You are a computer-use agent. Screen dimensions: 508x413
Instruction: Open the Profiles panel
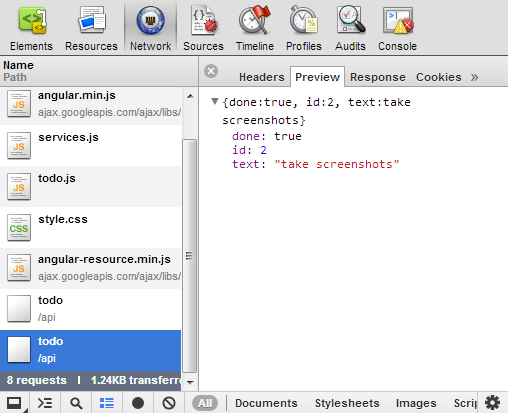pos(304,29)
